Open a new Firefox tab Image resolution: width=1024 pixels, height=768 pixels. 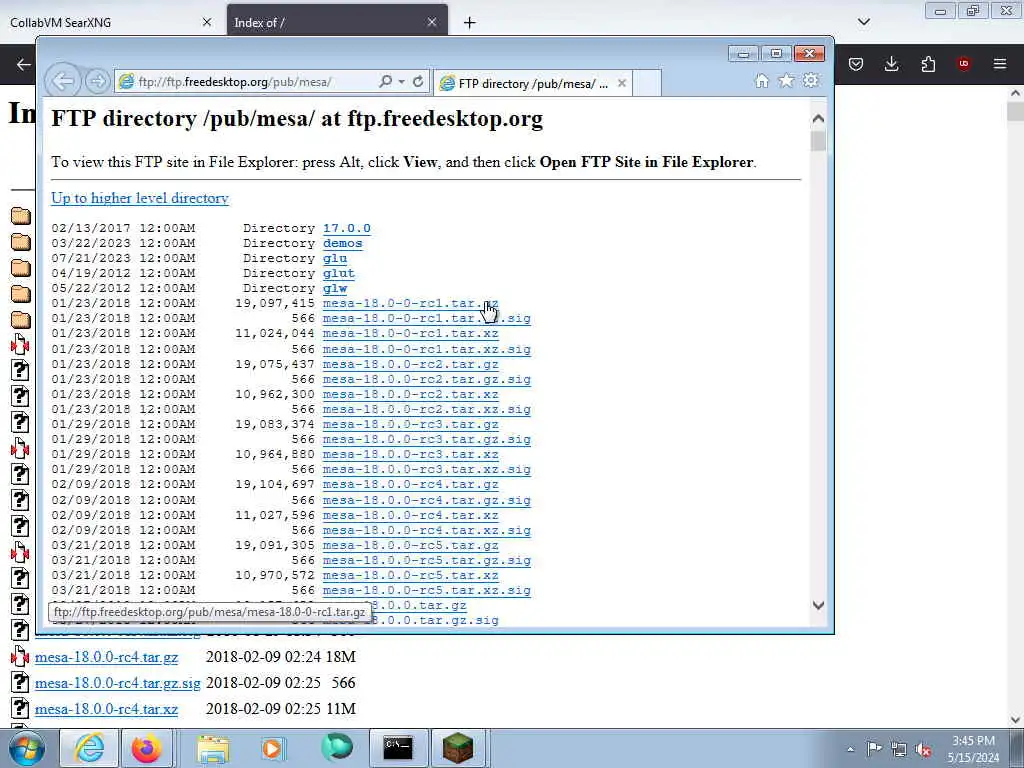tap(469, 23)
